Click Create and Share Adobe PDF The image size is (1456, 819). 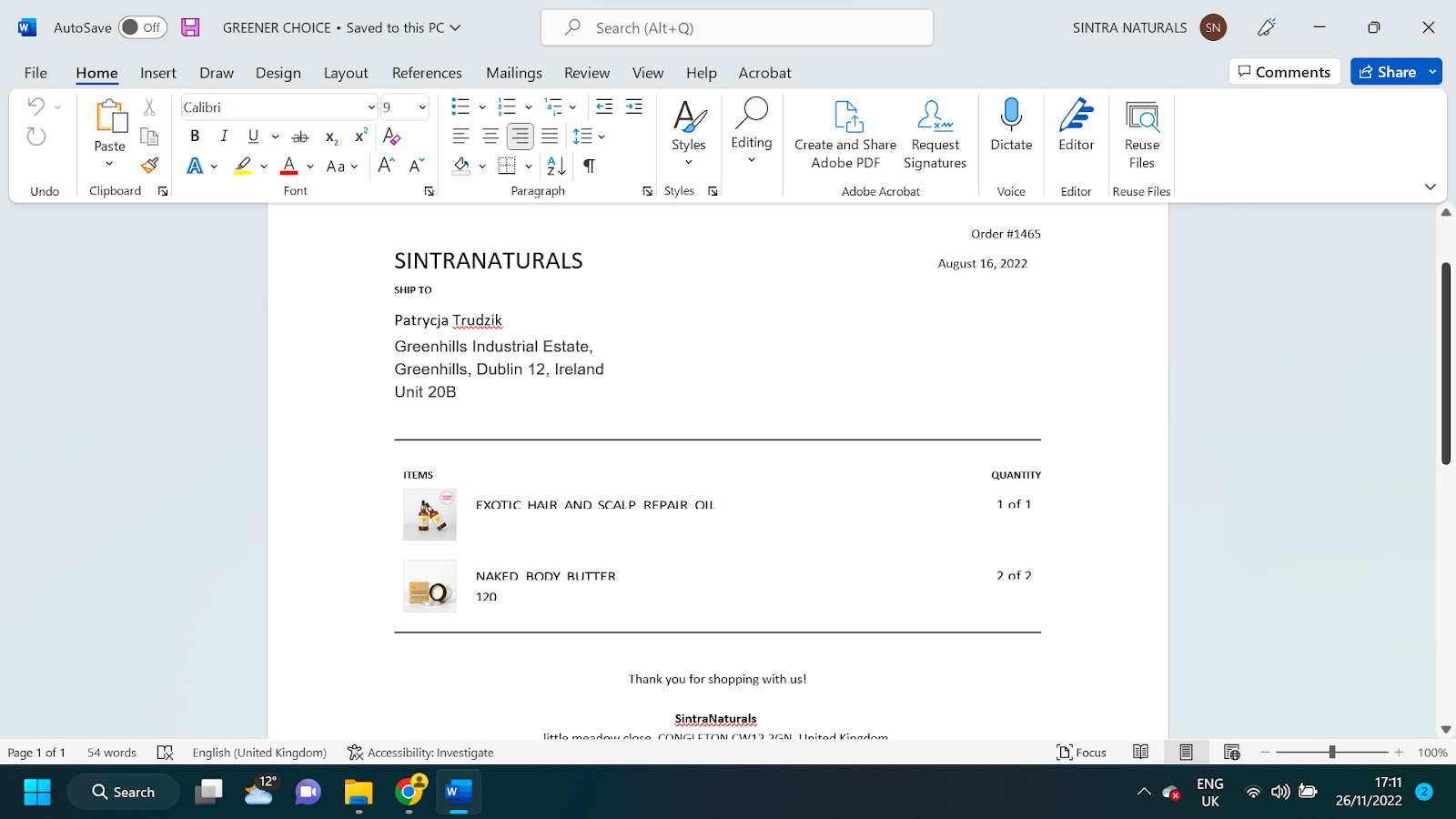[x=845, y=135]
